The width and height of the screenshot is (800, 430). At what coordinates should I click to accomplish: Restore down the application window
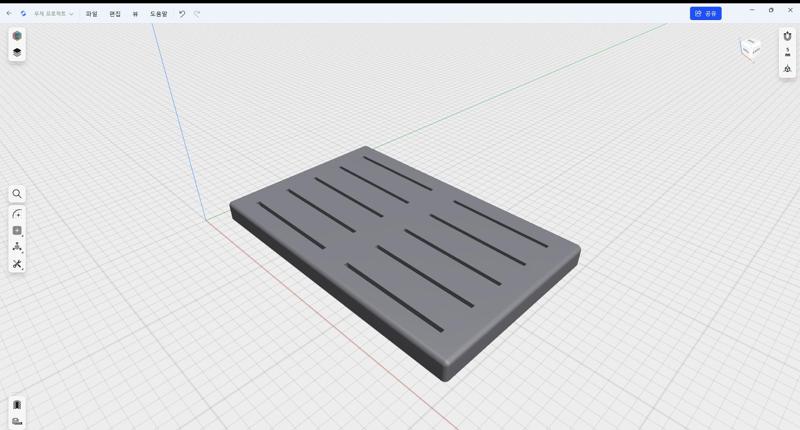coord(771,10)
